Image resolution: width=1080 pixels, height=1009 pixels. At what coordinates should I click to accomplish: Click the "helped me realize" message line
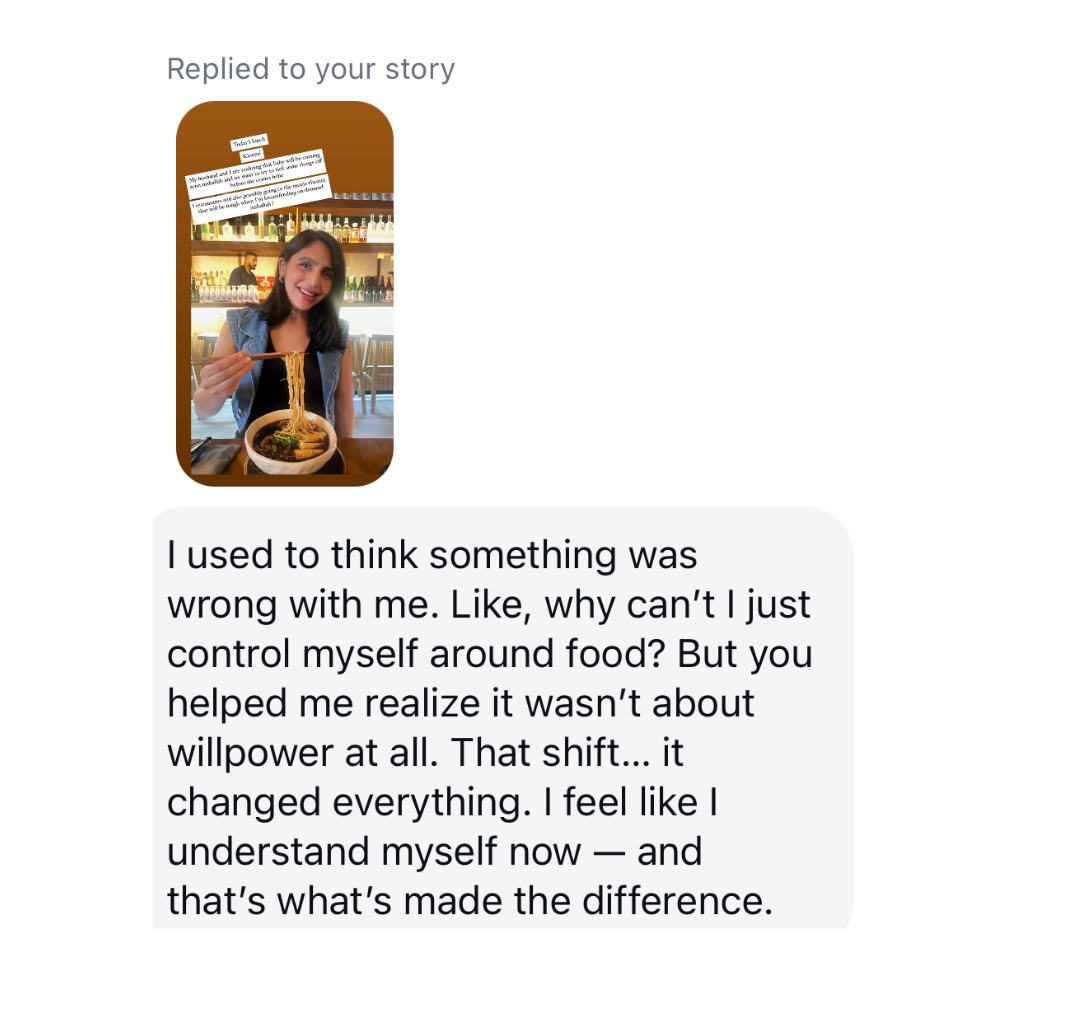tap(460, 703)
